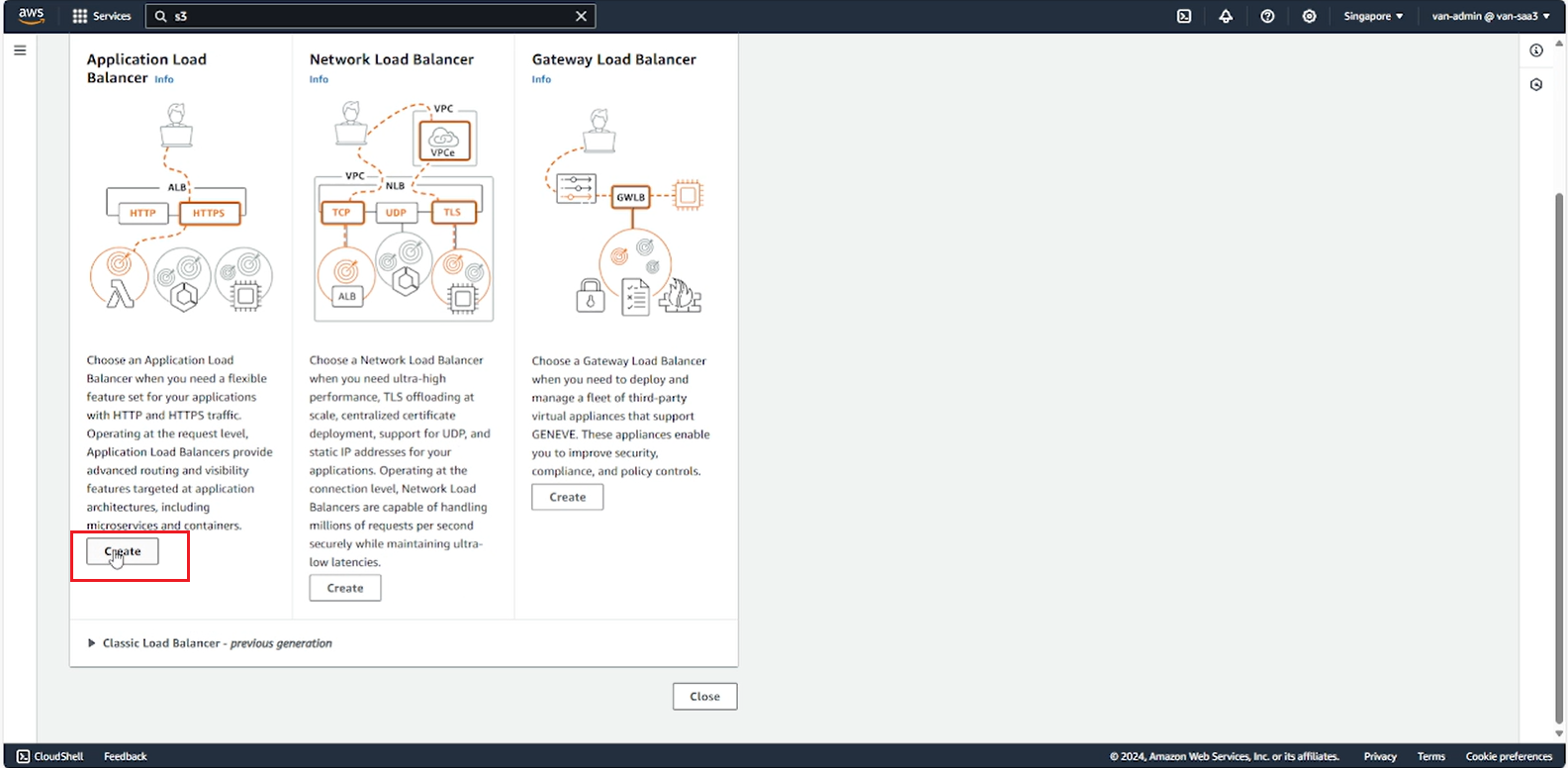The image size is (1568, 768).
Task: Open Cookie preferences in footer
Action: [1509, 756]
